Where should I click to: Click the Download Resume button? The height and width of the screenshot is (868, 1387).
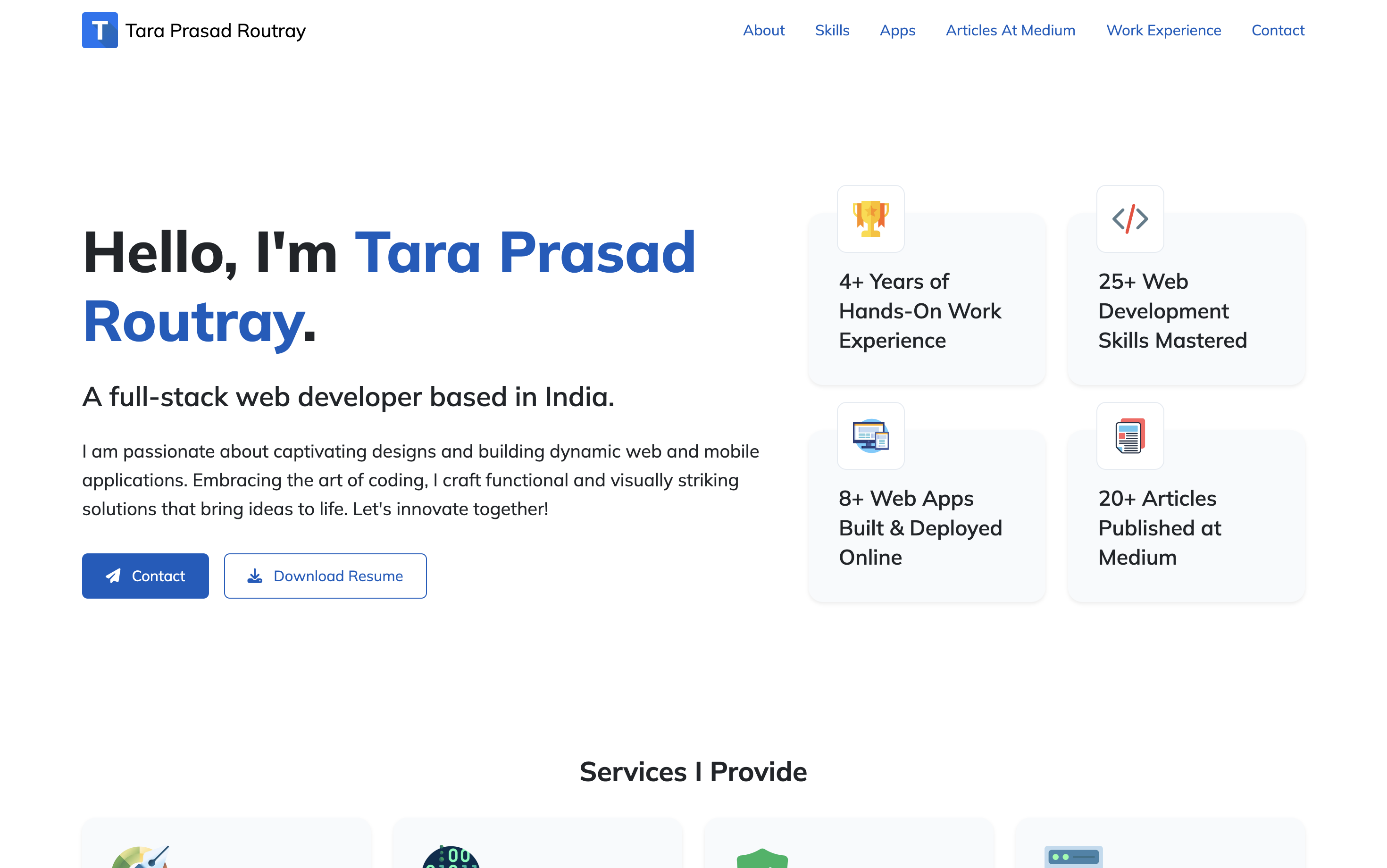tap(325, 575)
